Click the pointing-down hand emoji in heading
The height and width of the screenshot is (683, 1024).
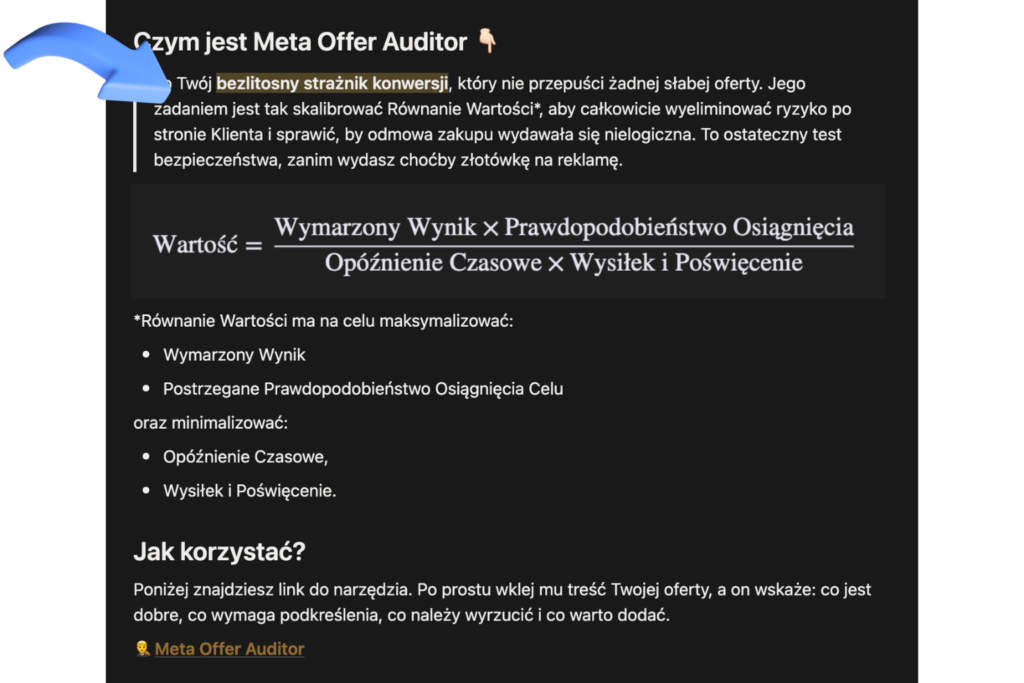[x=487, y=42]
